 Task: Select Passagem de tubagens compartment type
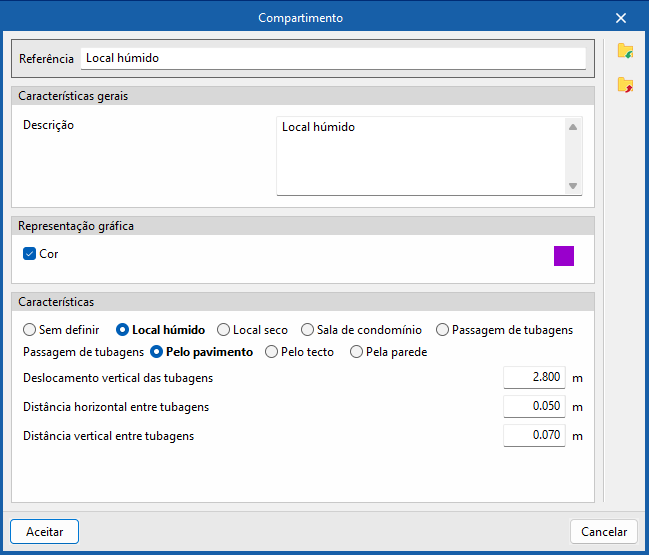443,330
